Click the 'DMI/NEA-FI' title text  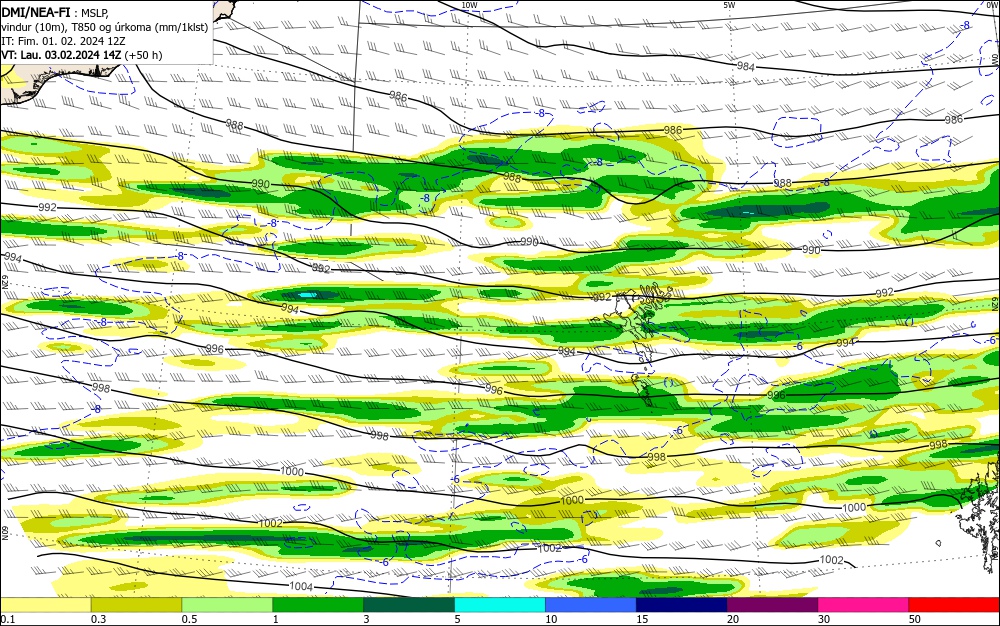click(x=36, y=12)
